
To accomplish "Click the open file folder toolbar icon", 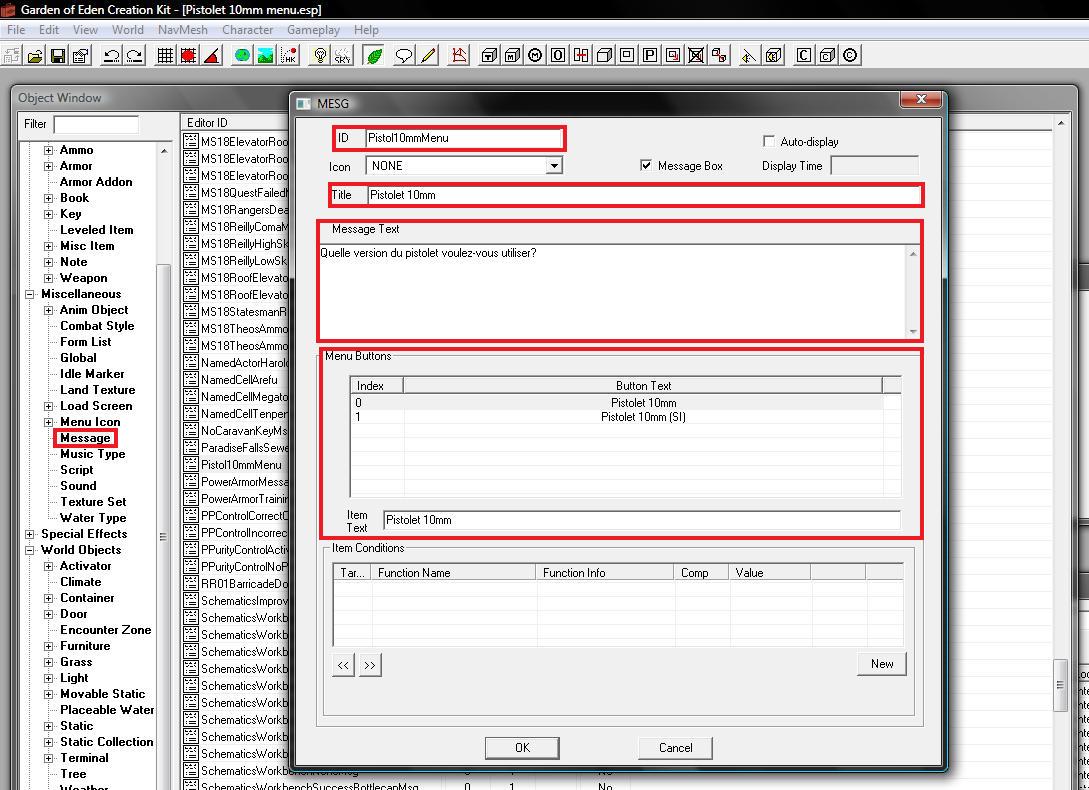I will (35, 56).
